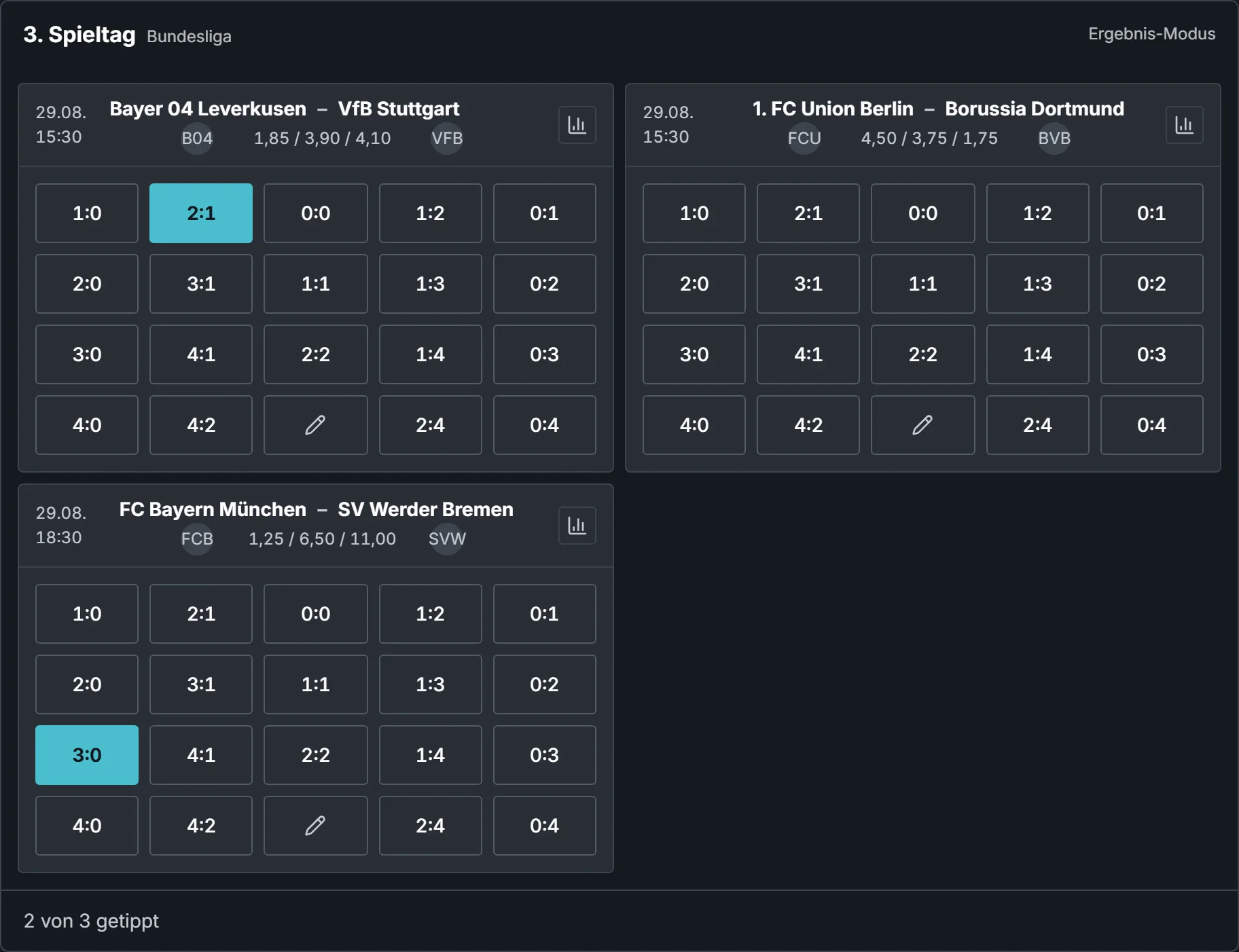Click the 3. Spieltag heading
This screenshot has width=1239, height=952.
(79, 35)
